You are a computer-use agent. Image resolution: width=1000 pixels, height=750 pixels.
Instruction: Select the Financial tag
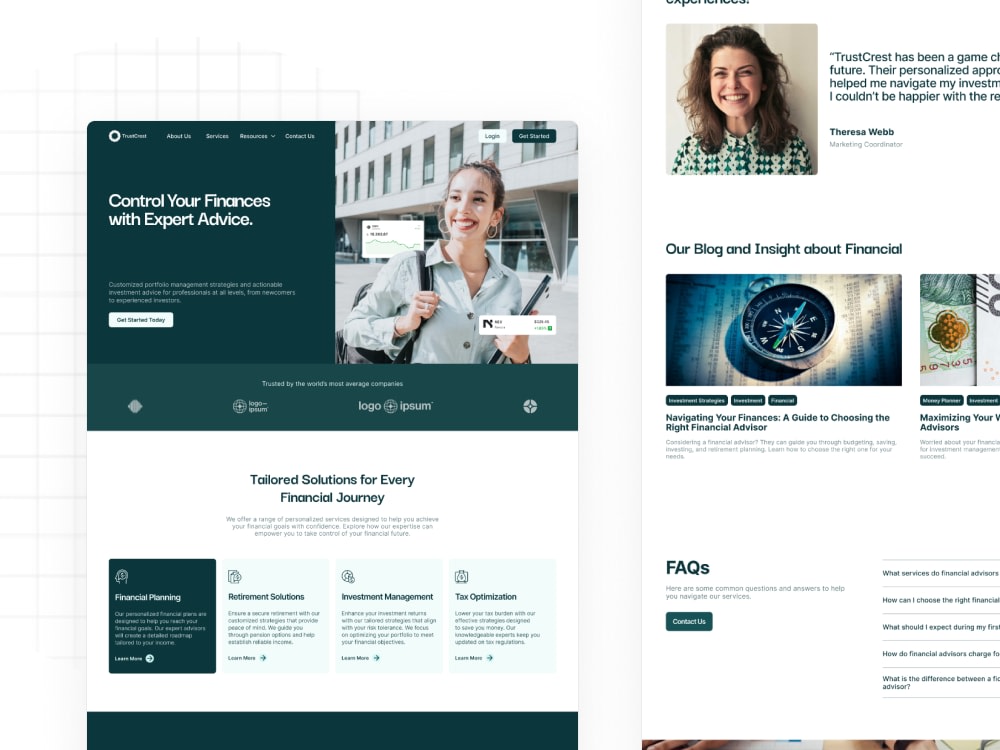[782, 401]
